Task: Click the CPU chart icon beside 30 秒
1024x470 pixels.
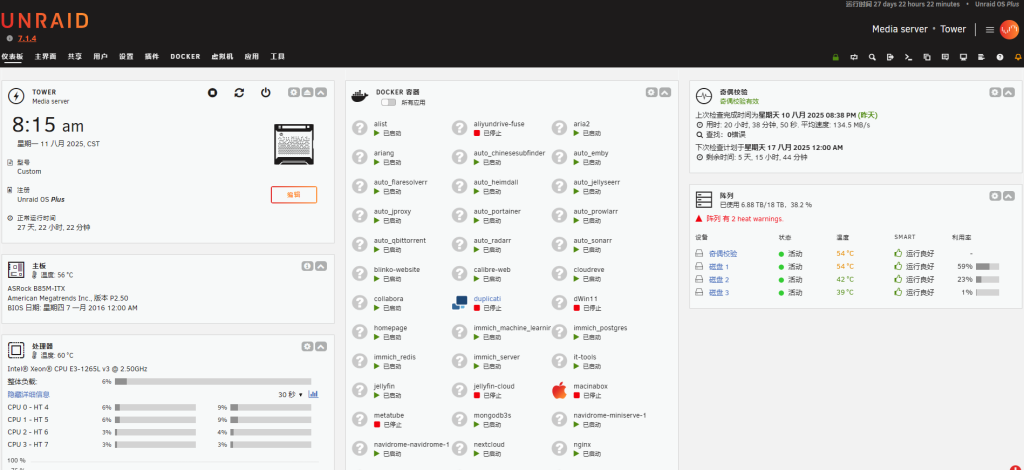Action: tap(313, 394)
